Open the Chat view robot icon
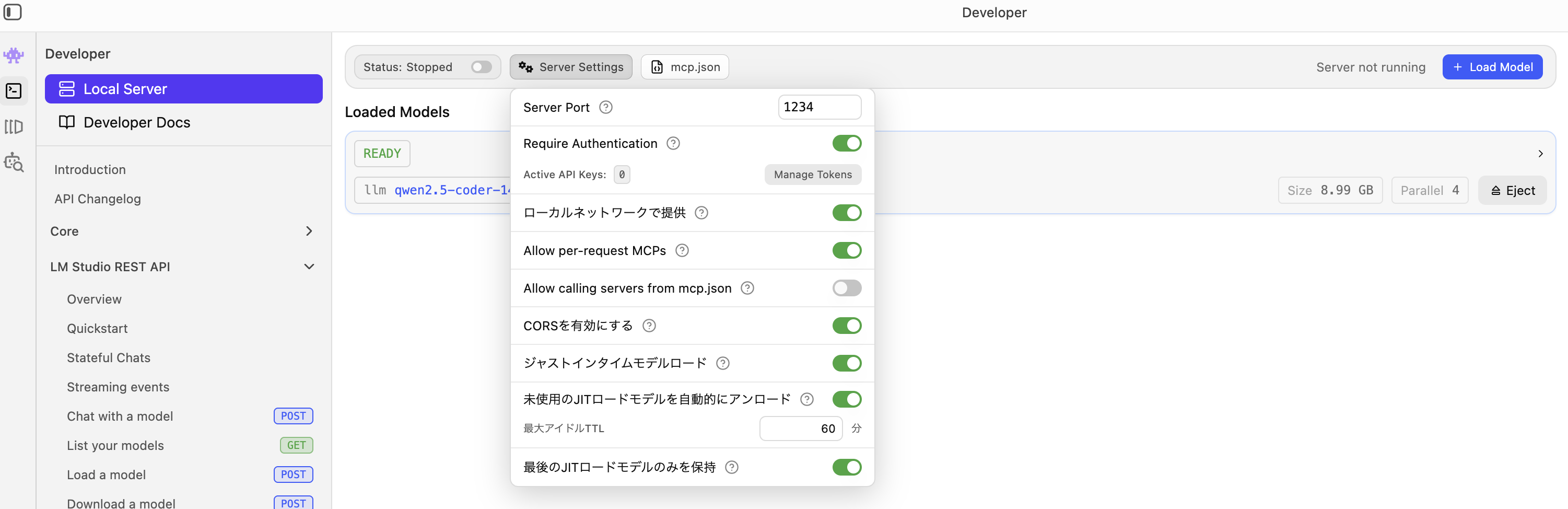The height and width of the screenshot is (509, 1568). (14, 55)
